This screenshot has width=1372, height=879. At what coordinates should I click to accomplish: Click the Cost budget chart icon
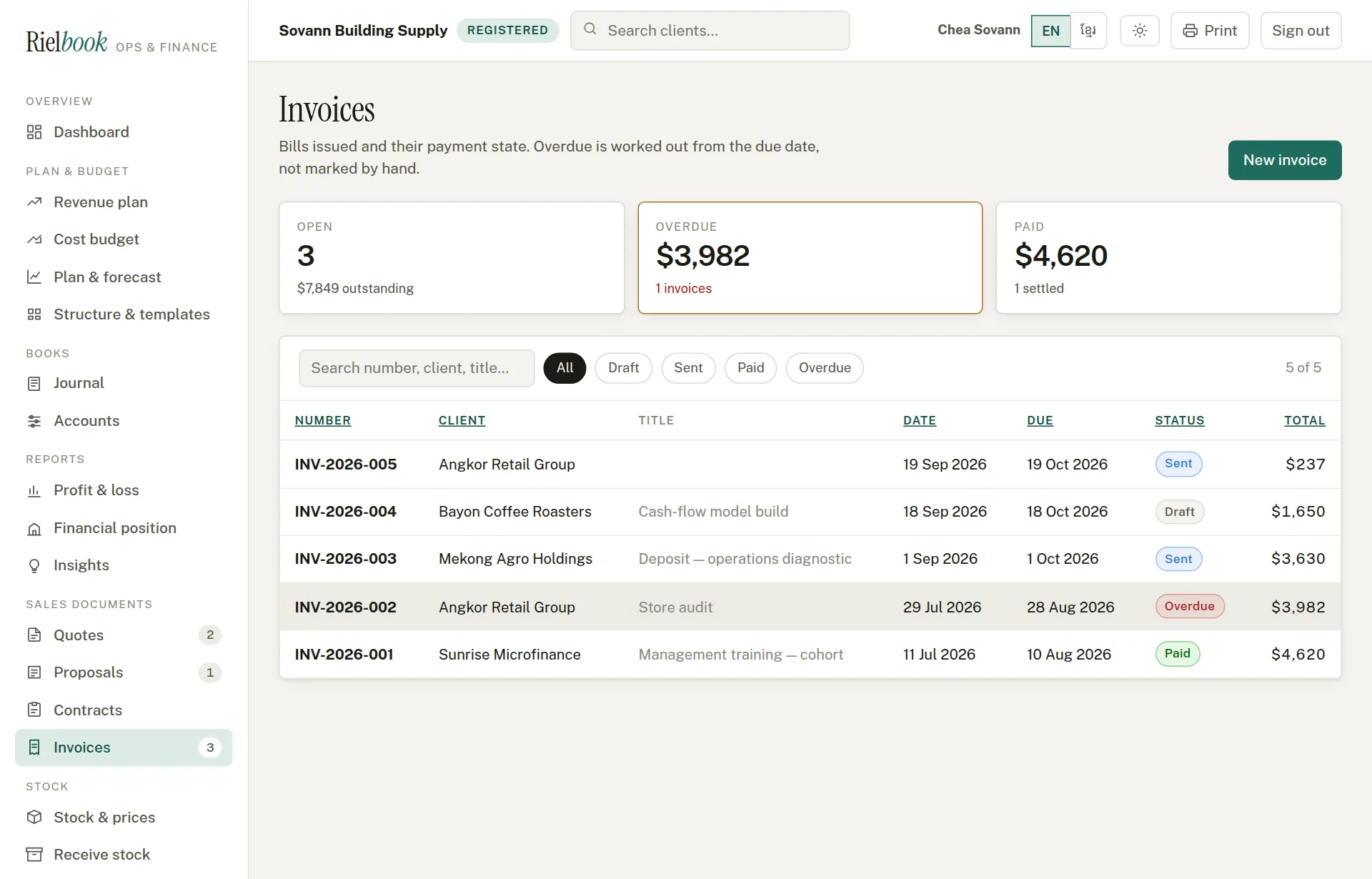click(34, 239)
